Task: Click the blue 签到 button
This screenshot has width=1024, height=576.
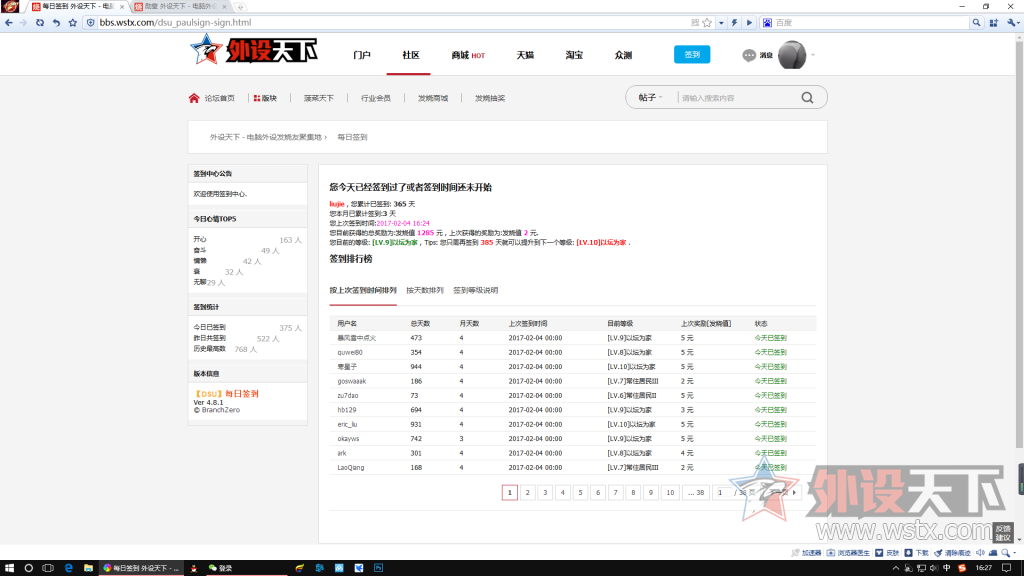Action: [691, 55]
